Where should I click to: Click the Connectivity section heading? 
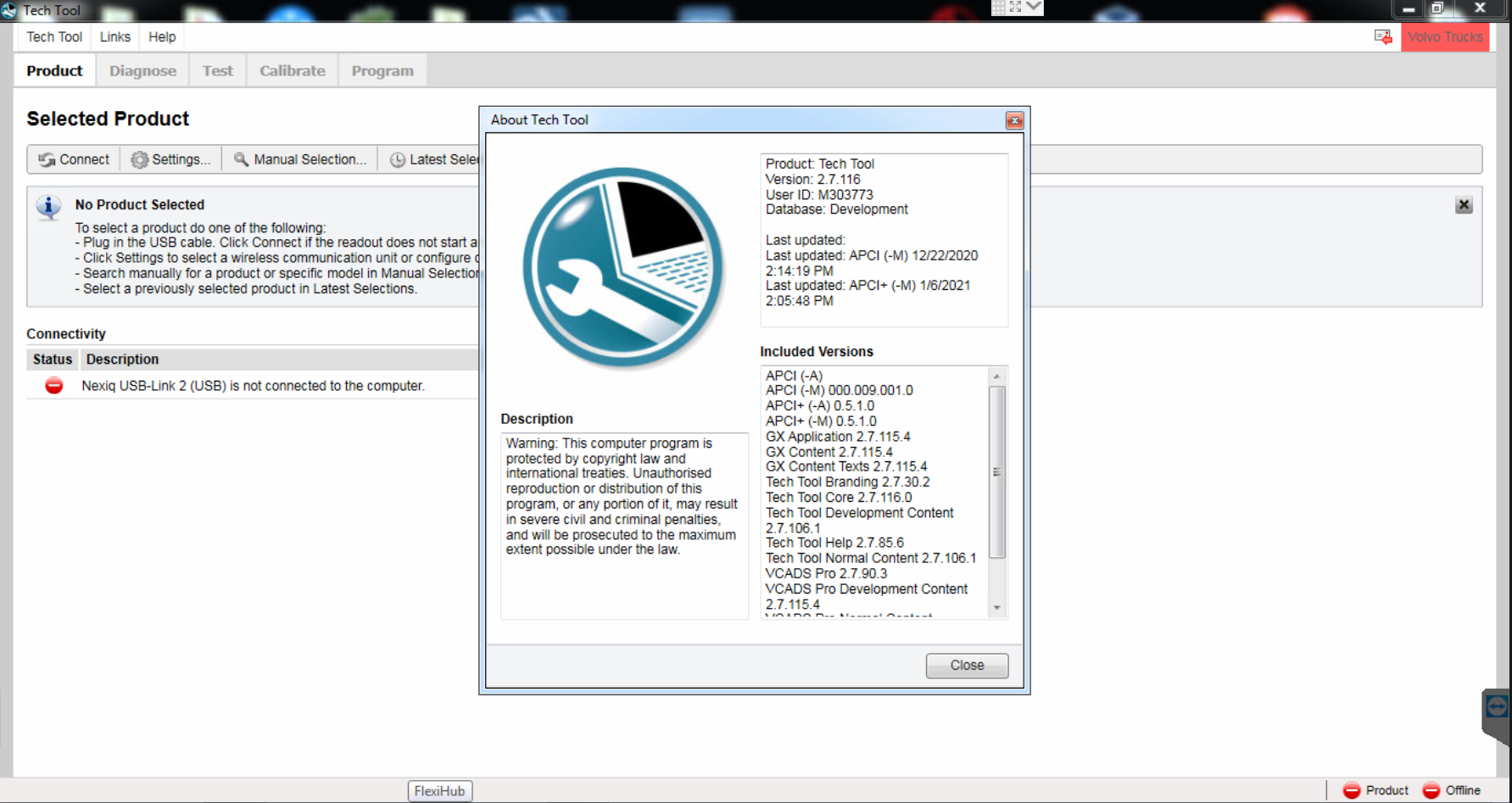66,334
